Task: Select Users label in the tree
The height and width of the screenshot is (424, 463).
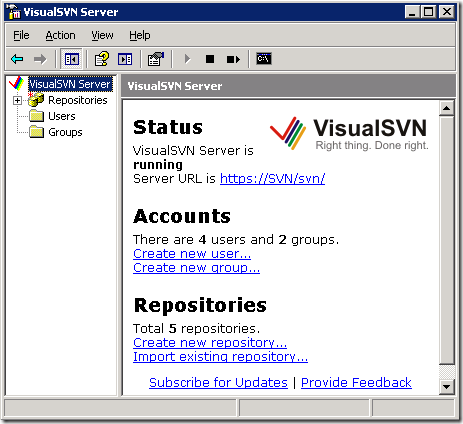Action: click(62, 116)
